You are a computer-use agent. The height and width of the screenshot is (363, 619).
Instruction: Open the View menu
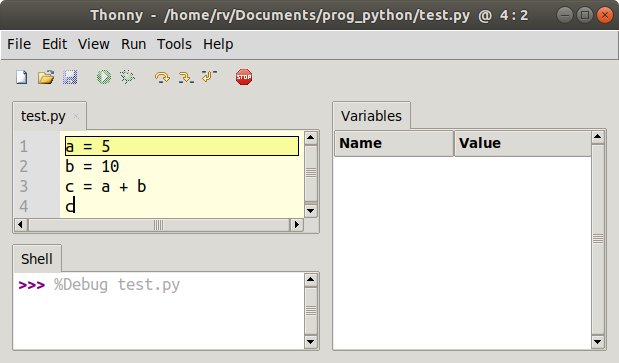pyautogui.click(x=94, y=44)
